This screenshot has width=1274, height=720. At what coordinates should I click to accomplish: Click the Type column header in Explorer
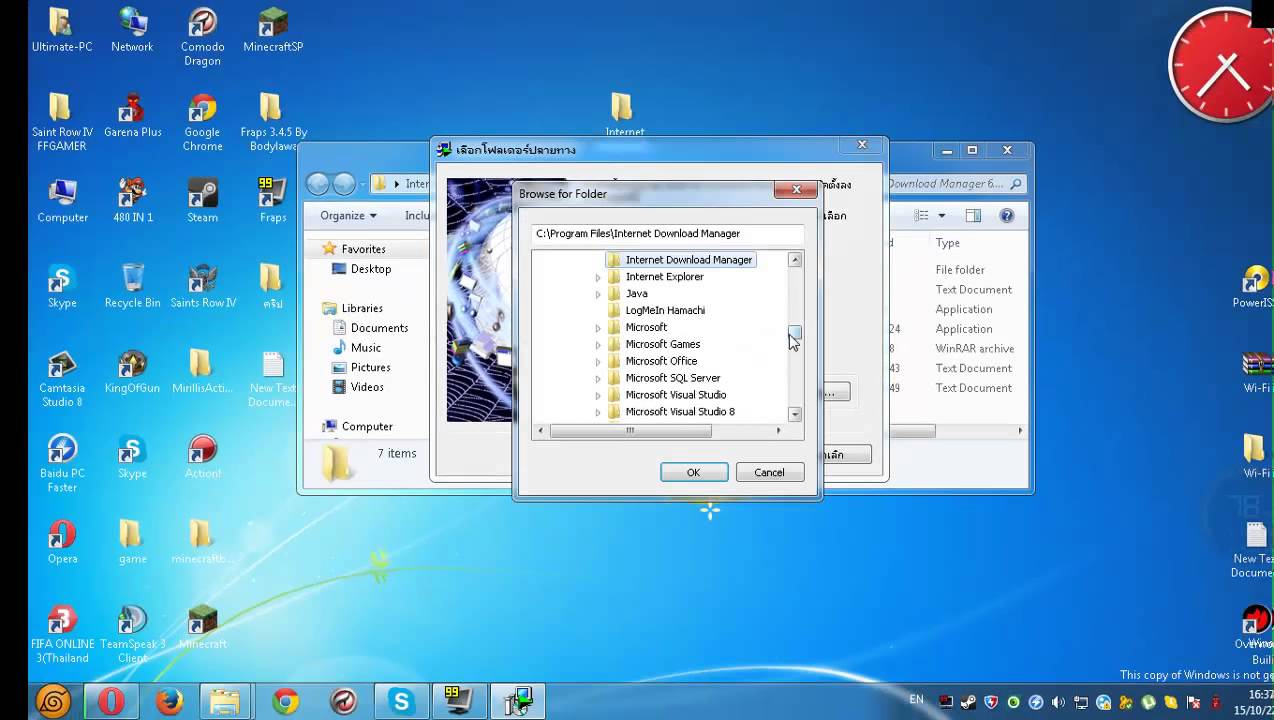tap(947, 243)
